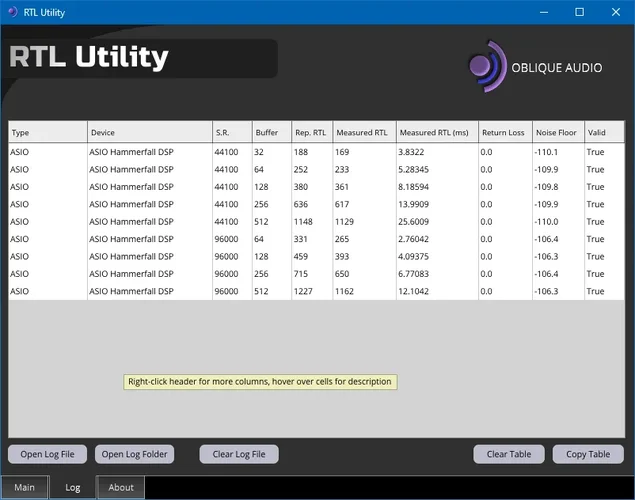Click the Valid column header
635x500 pixels.
pos(604,132)
